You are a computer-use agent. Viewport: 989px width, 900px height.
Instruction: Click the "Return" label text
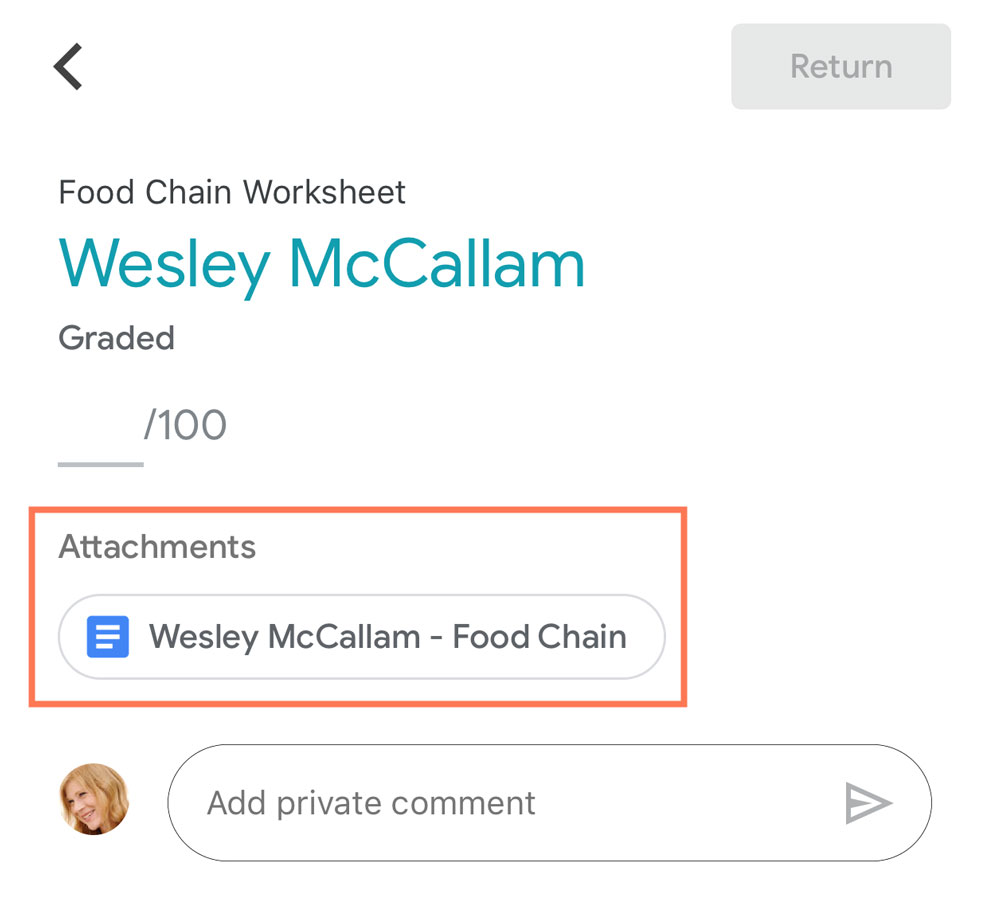tap(841, 67)
